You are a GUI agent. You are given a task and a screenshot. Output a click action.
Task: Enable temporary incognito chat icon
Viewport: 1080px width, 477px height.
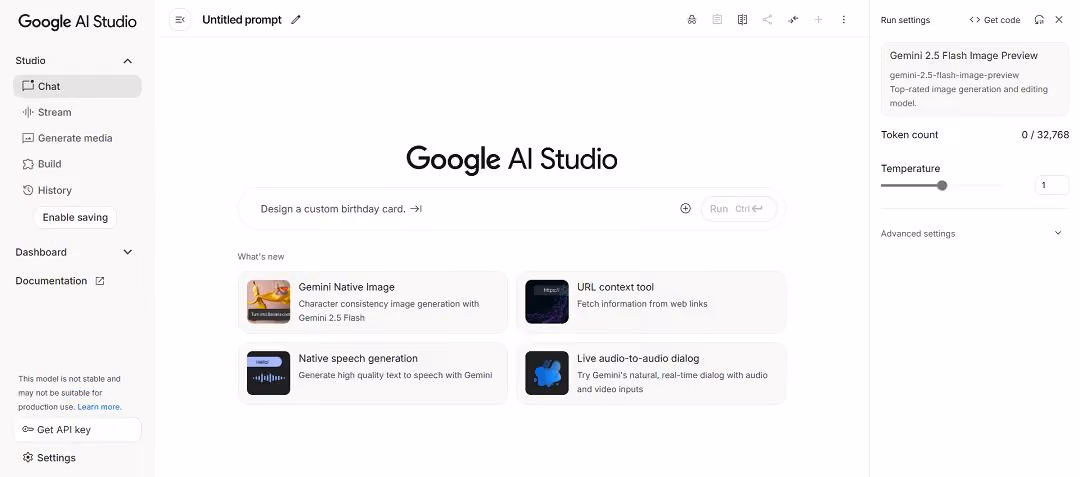(x=692, y=20)
